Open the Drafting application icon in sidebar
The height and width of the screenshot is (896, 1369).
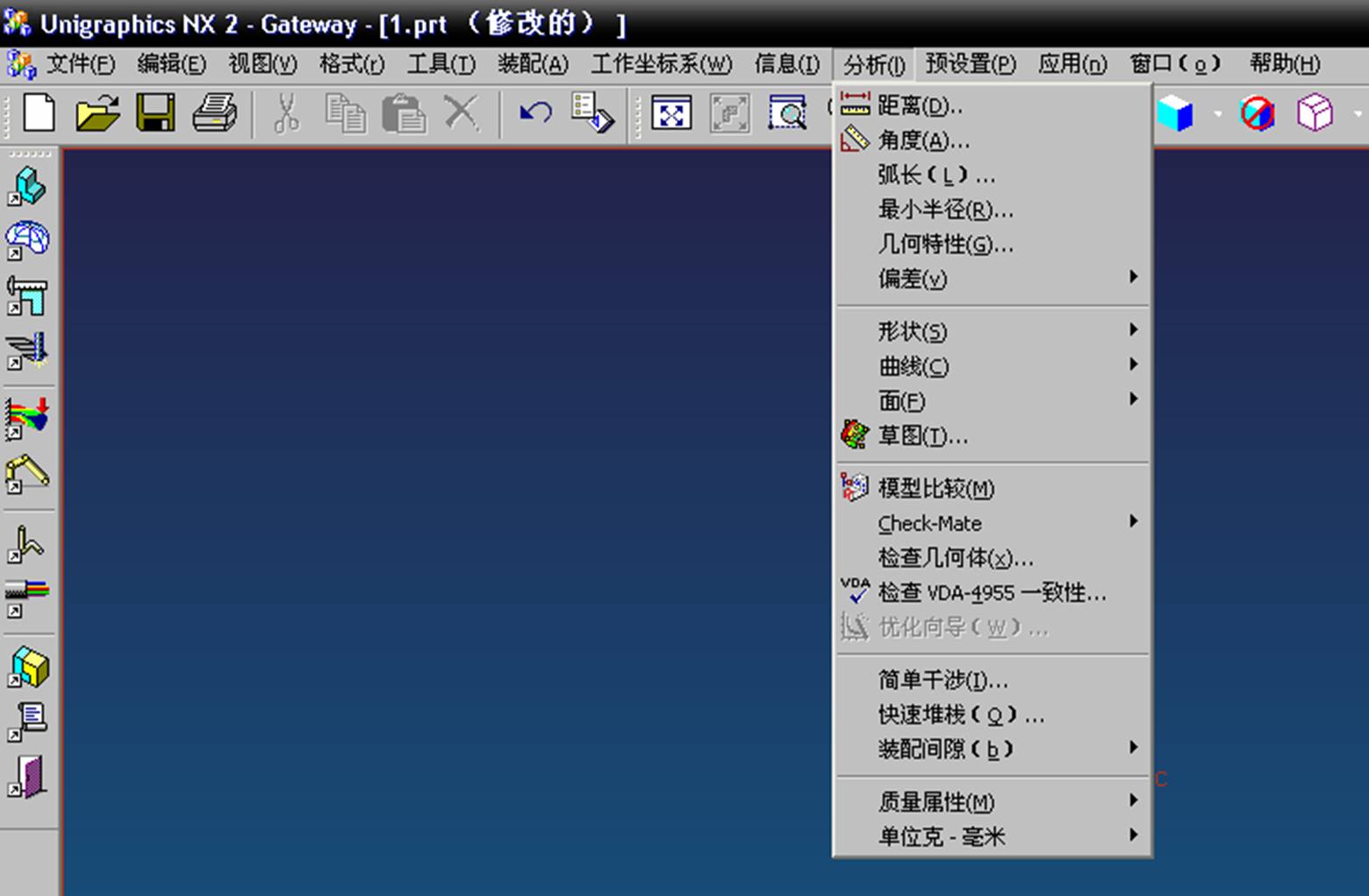coord(28,296)
